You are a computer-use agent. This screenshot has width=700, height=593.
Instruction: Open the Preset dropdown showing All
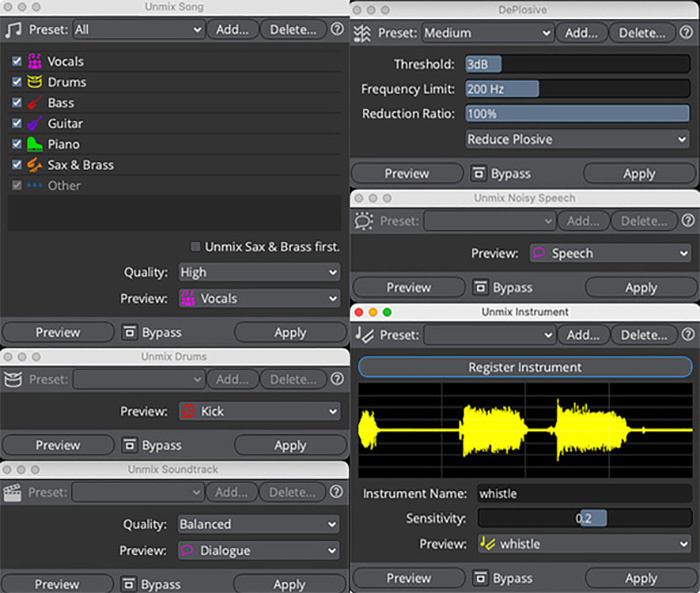(x=139, y=30)
